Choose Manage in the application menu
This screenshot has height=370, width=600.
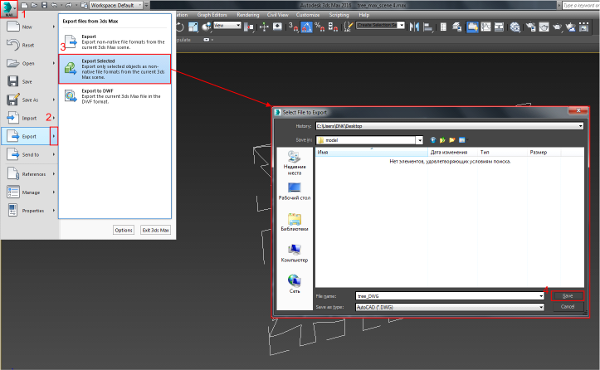click(29, 192)
